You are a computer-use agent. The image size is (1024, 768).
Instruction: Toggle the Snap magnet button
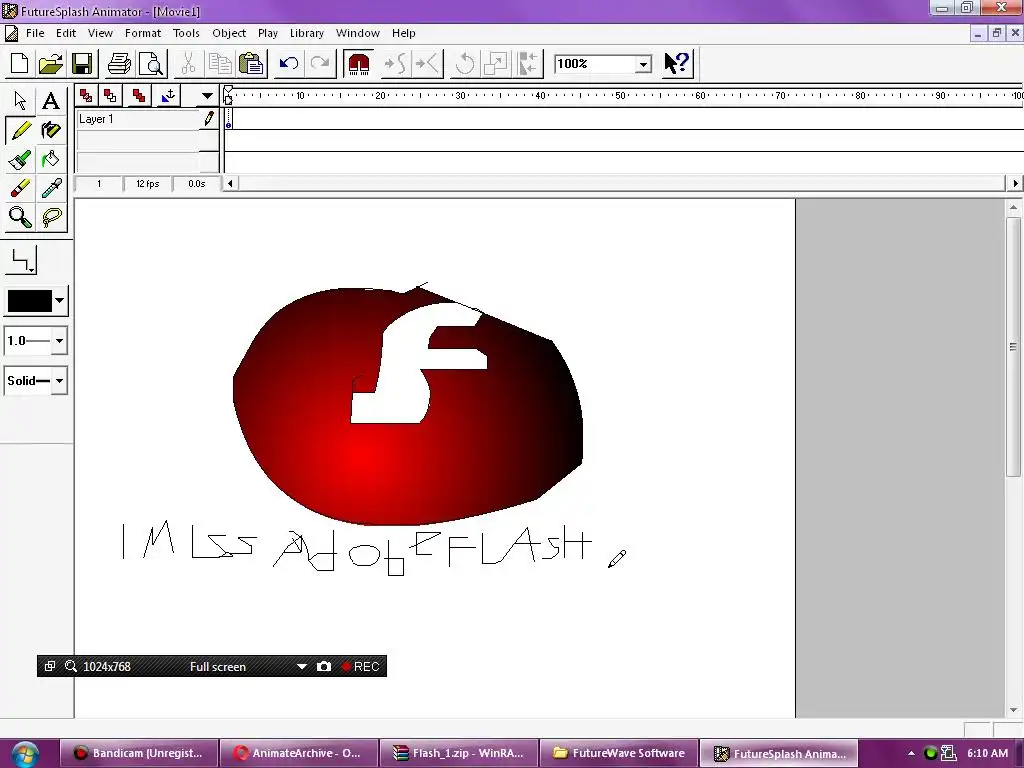click(x=359, y=64)
